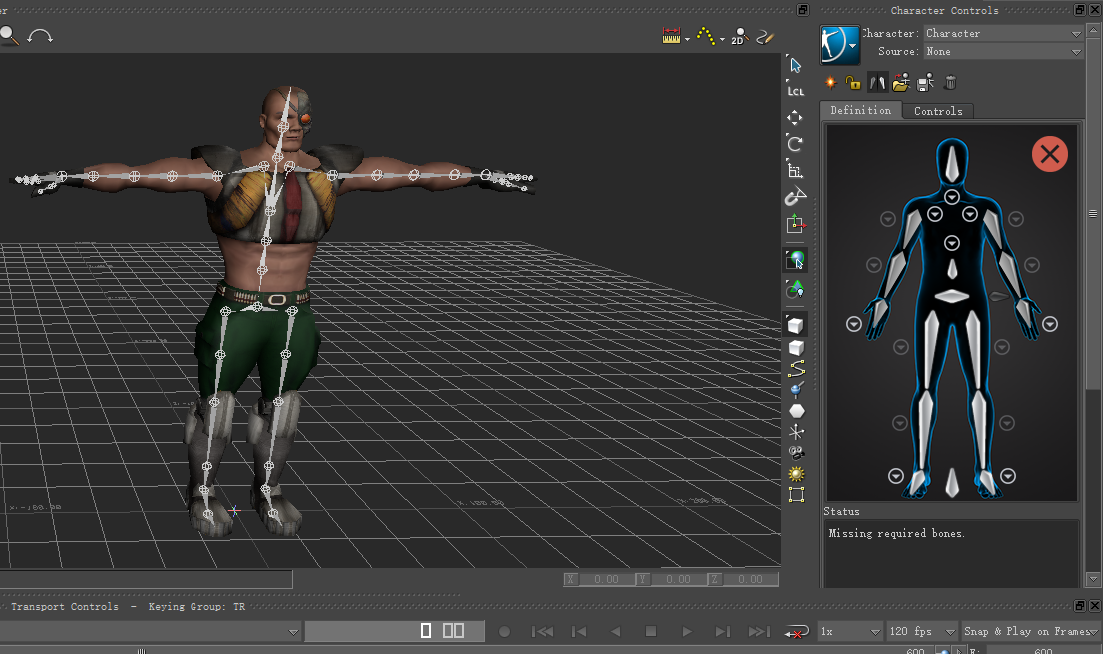1103x654 pixels.
Task: Click the sun light display icon
Action: coord(796,474)
